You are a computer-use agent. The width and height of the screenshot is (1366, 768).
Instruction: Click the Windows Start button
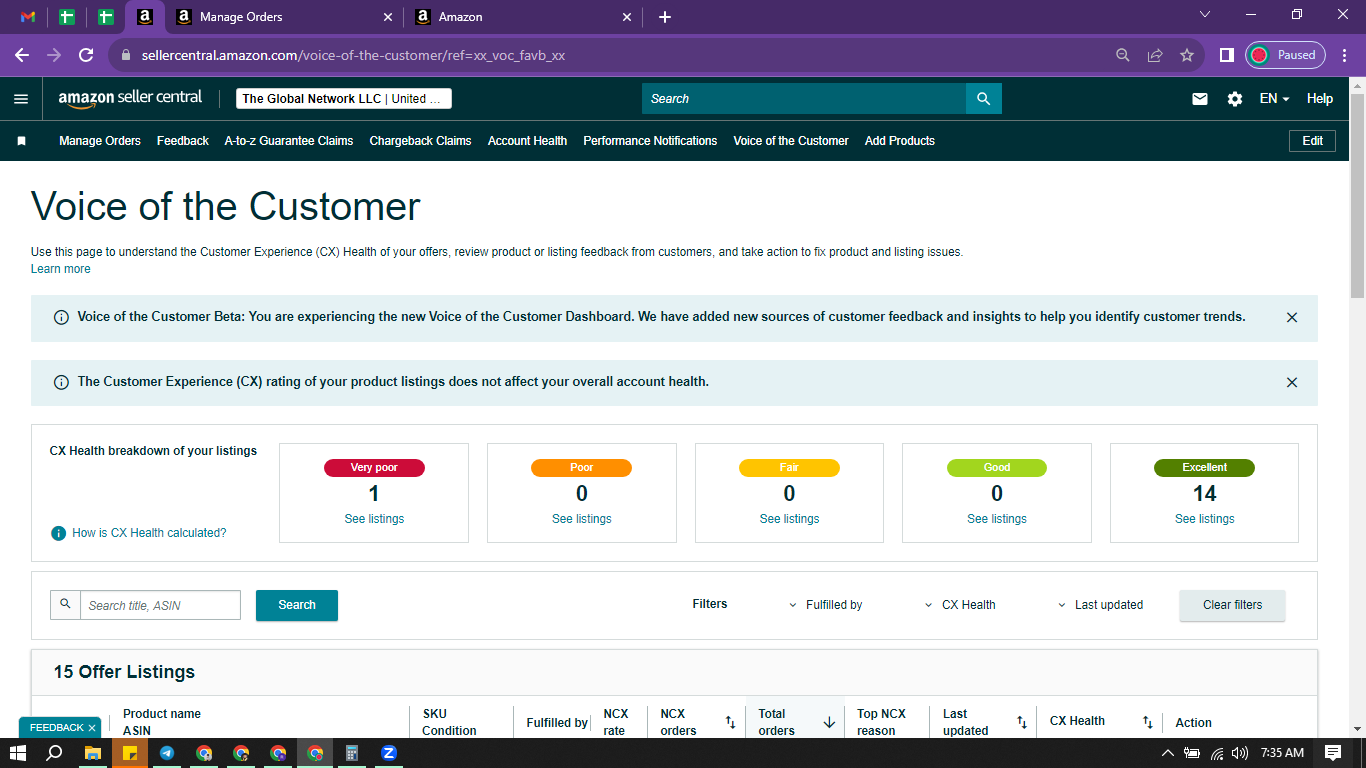[x=18, y=753]
